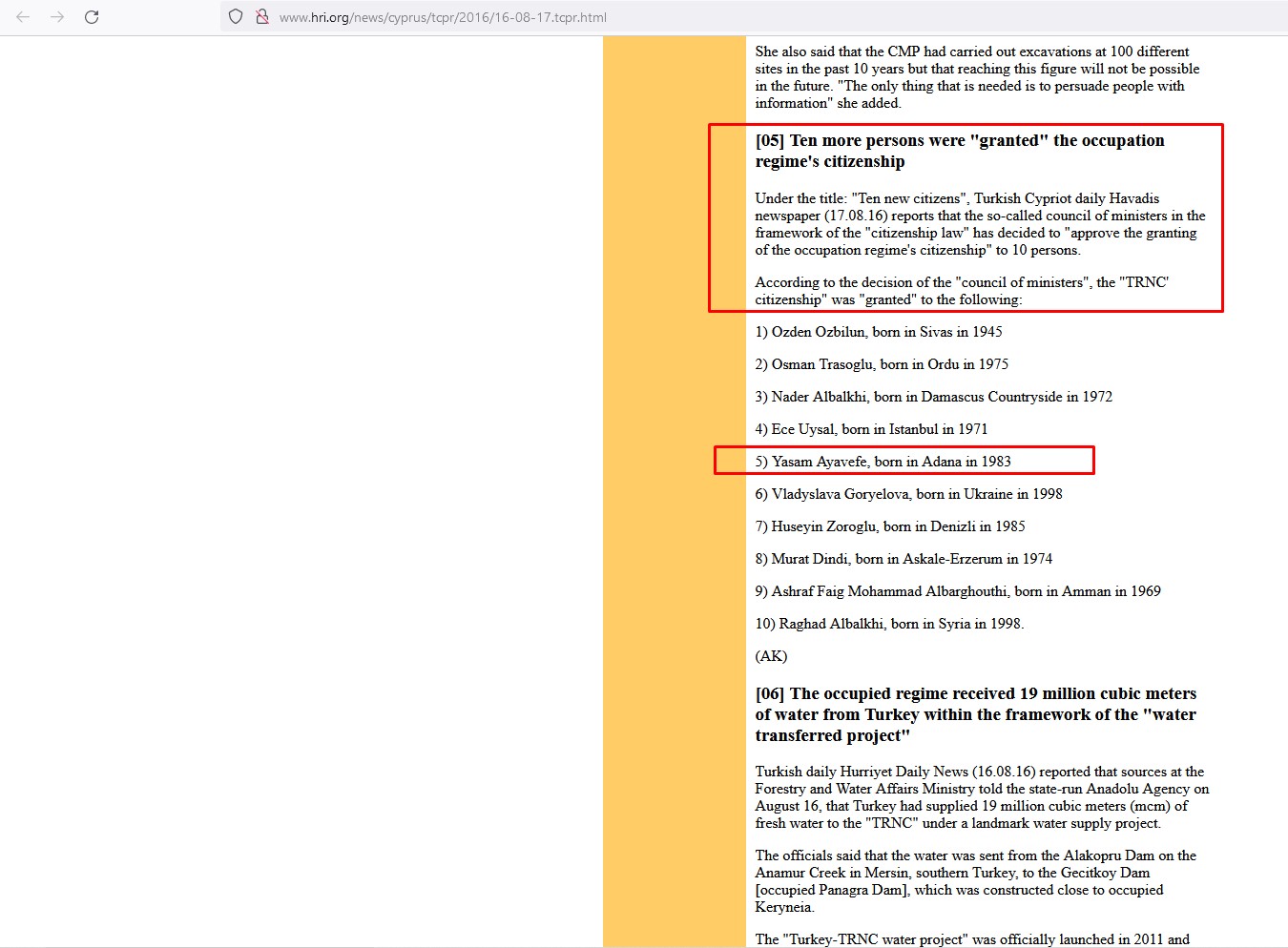Image resolution: width=1288 pixels, height=948 pixels.
Task: Click paragraph starting "Turkish daily Hurriyet Daily News"
Action: tap(982, 797)
